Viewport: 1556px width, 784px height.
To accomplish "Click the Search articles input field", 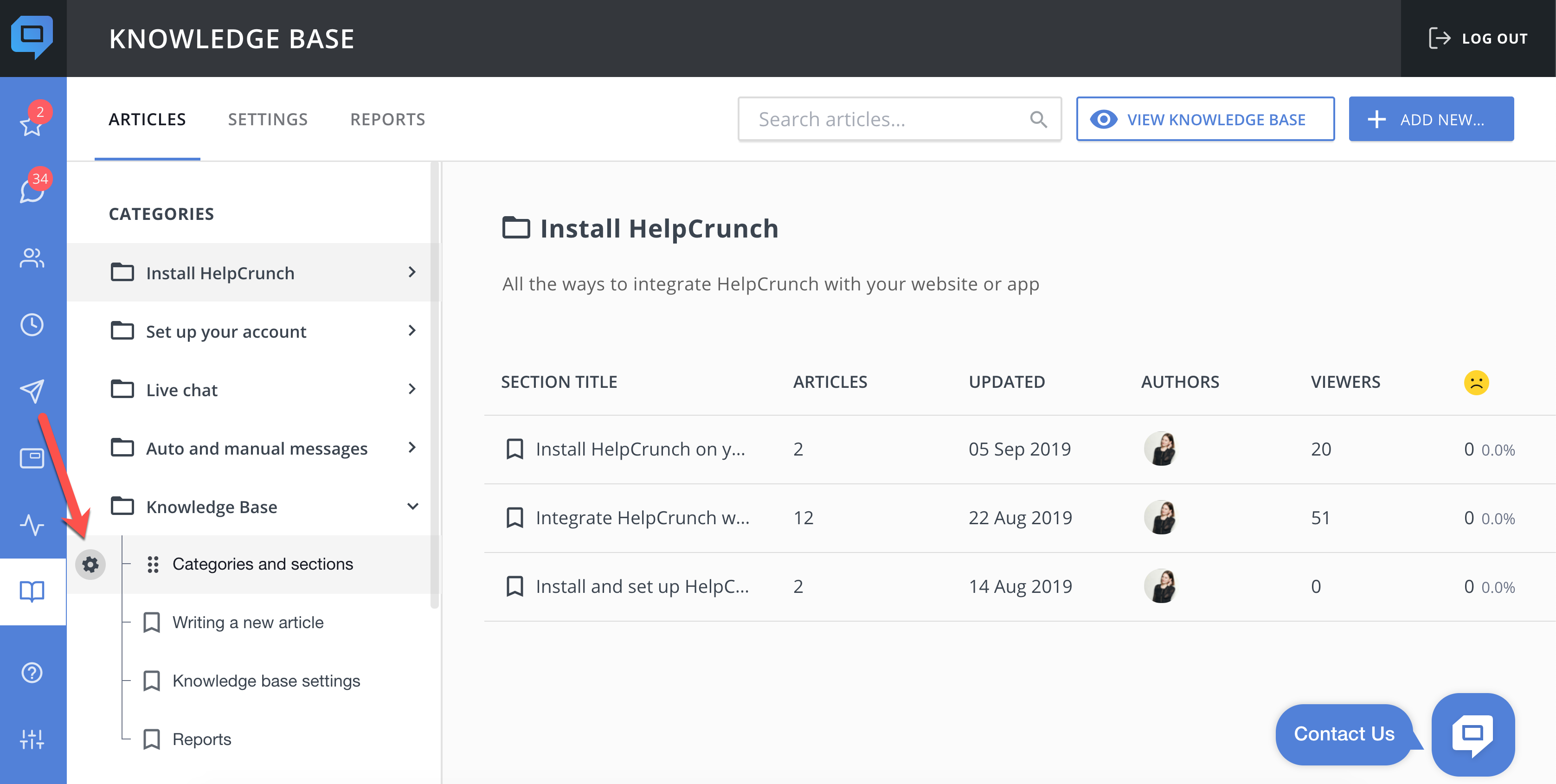I will (900, 119).
